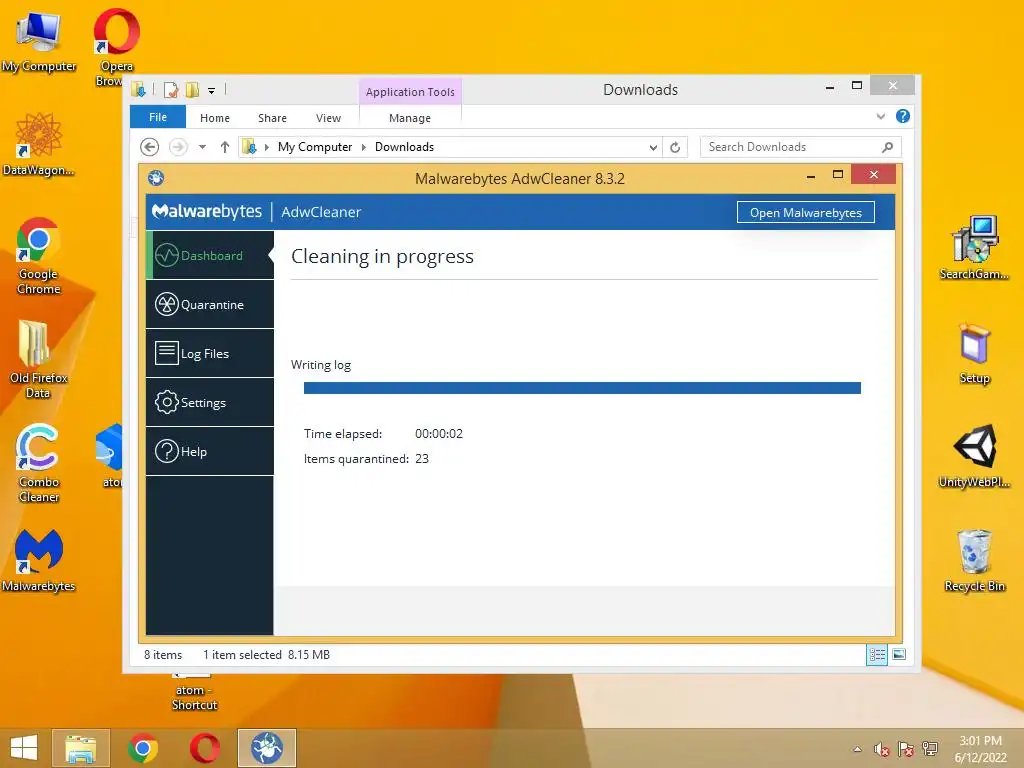Image resolution: width=1024 pixels, height=768 pixels.
Task: Open Malwarebytes desktop shortcut
Action: 39,560
